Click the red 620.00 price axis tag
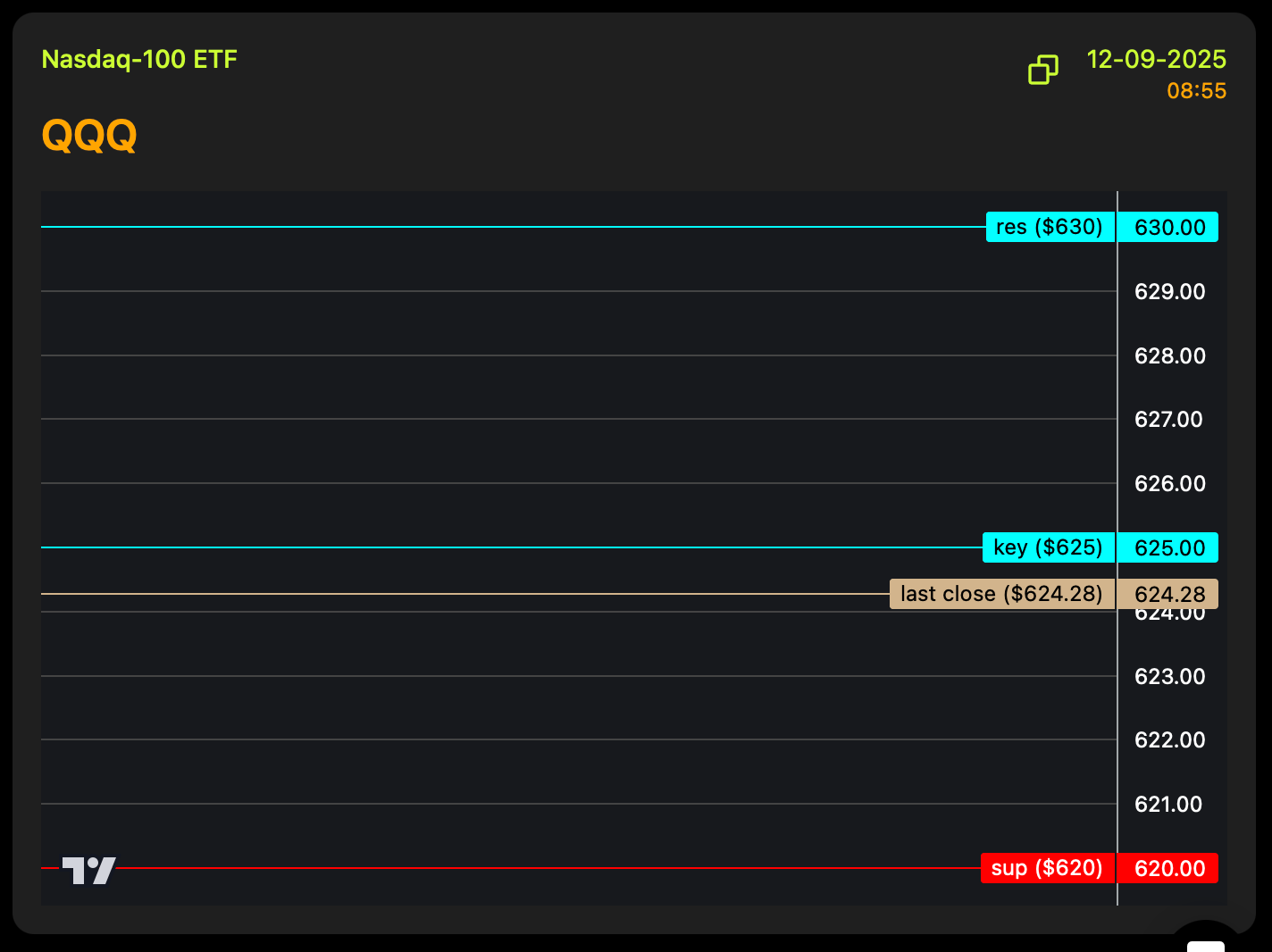1272x952 pixels. click(1169, 868)
